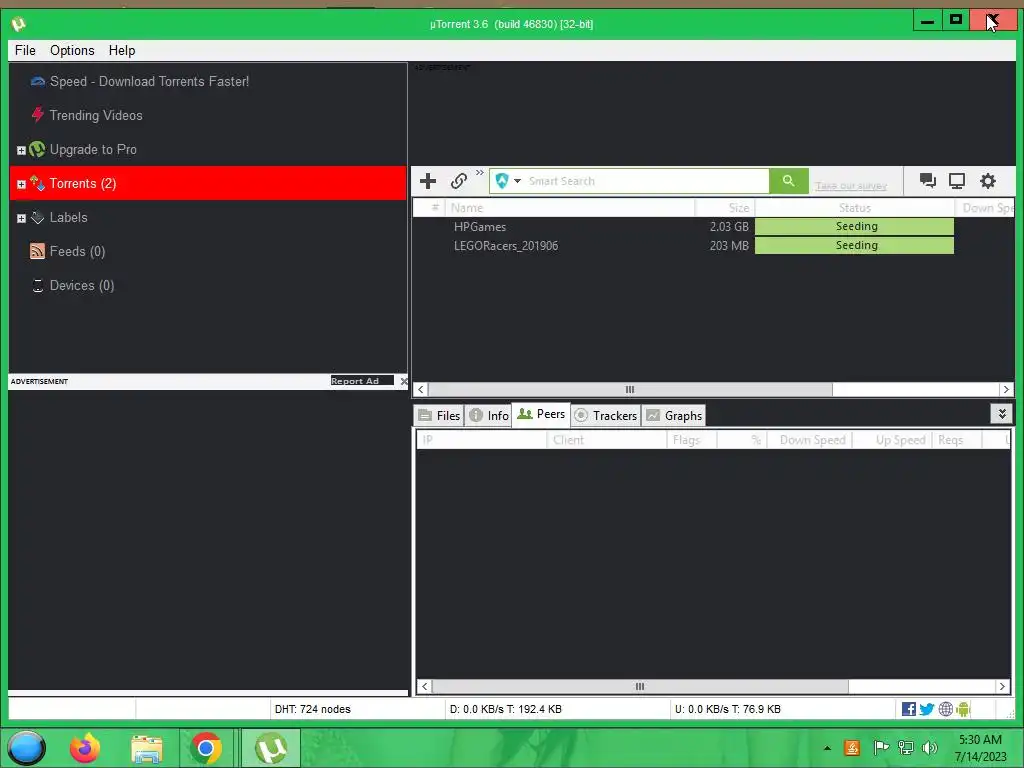The height and width of the screenshot is (768, 1024).
Task: Click the Add Torrent plus icon
Action: click(x=428, y=181)
